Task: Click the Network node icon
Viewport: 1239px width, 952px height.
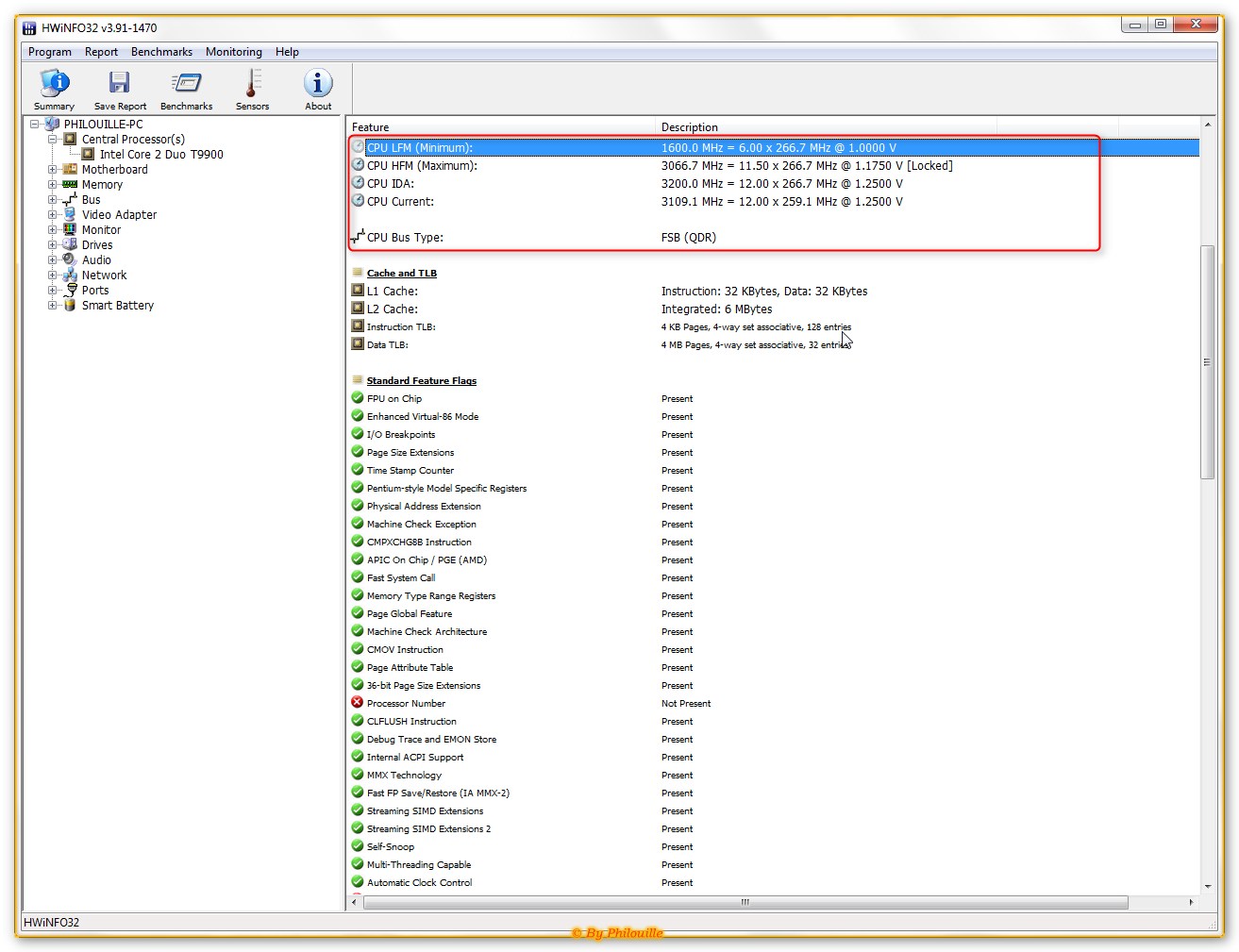Action: [x=70, y=276]
